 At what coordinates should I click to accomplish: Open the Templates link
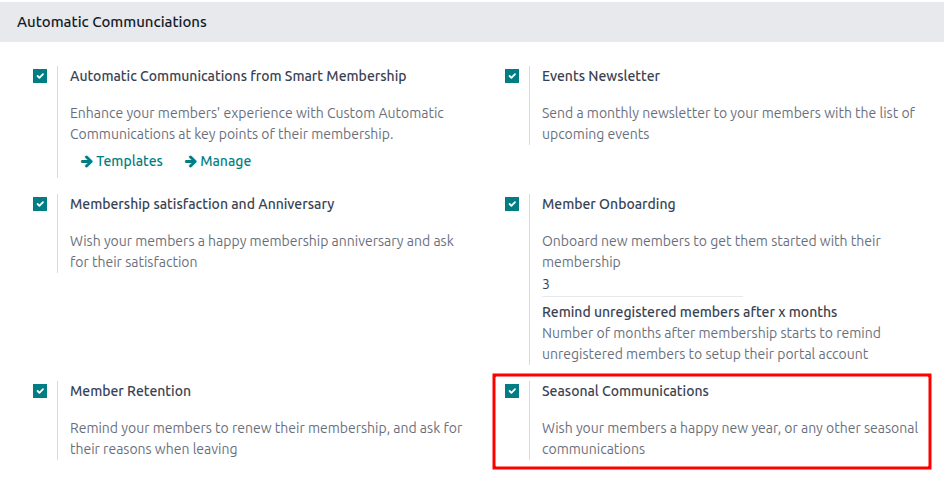(x=129, y=161)
